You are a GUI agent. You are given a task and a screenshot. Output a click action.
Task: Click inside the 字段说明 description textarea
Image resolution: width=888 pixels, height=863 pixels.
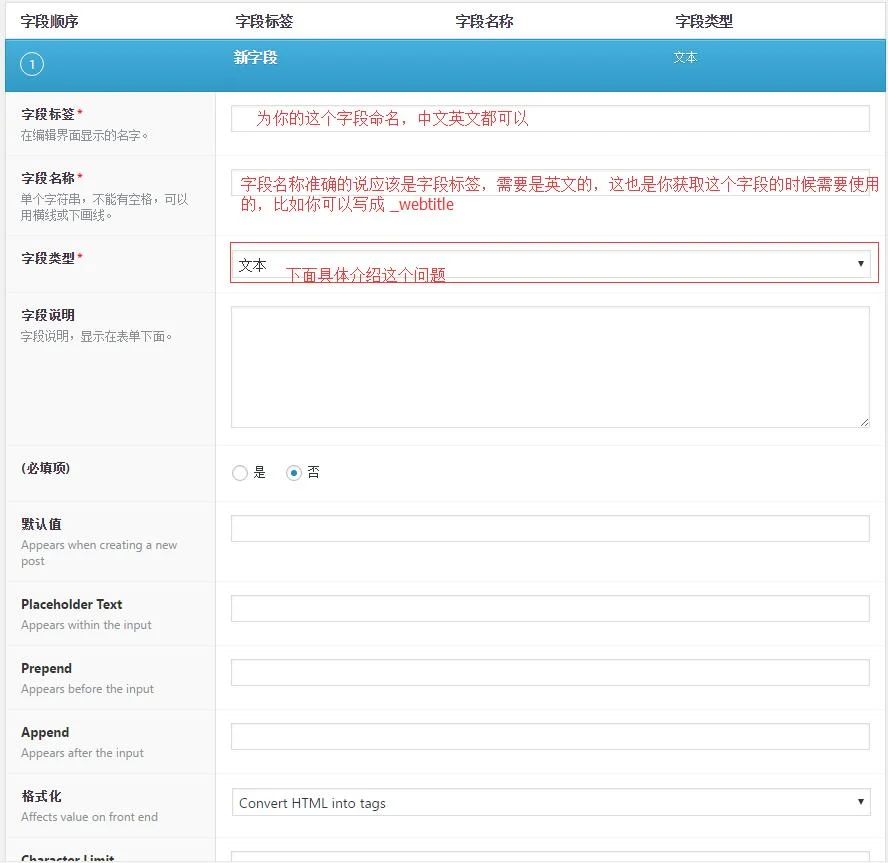550,367
